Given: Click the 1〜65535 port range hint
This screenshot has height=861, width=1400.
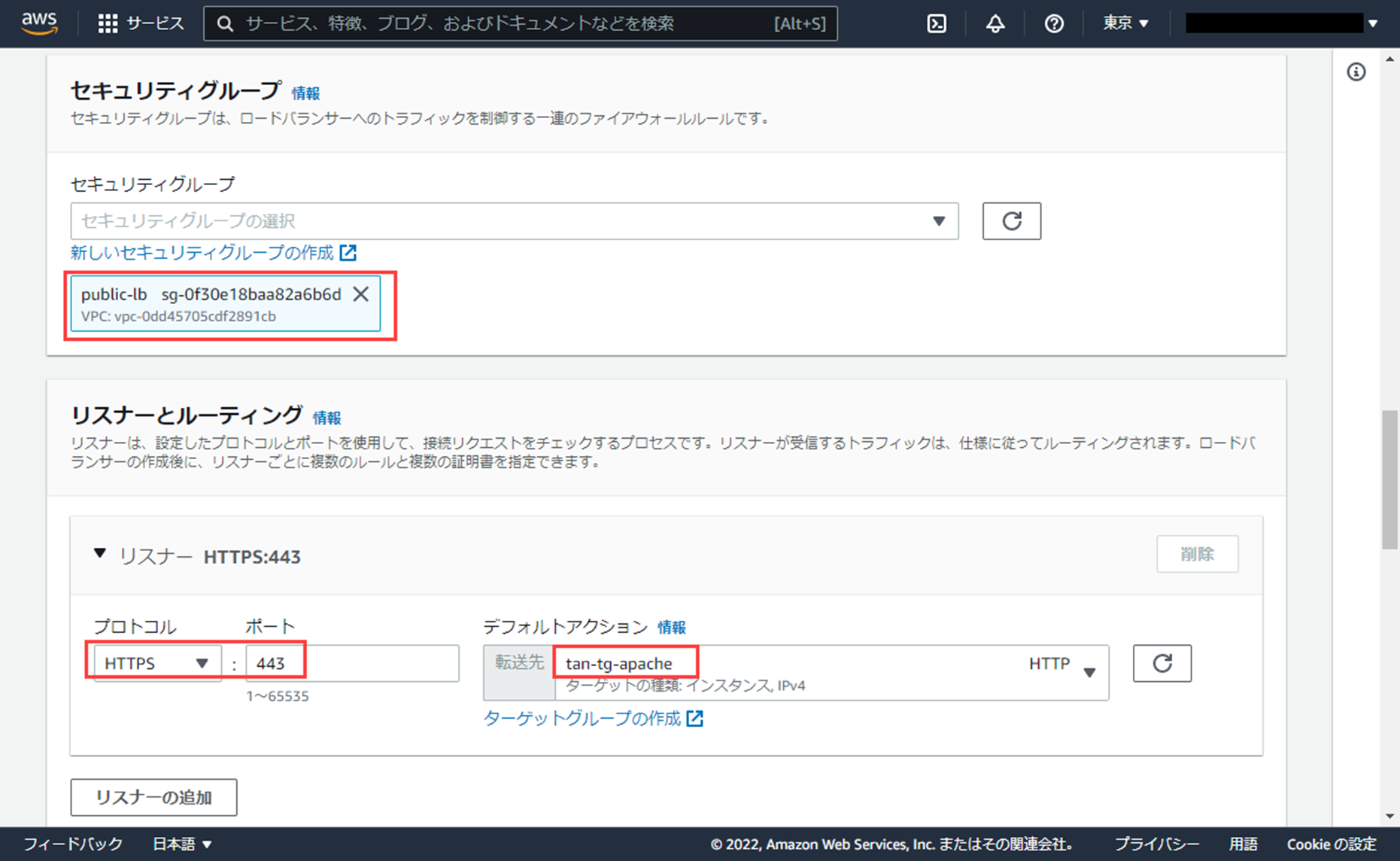Looking at the screenshot, I should [x=278, y=696].
